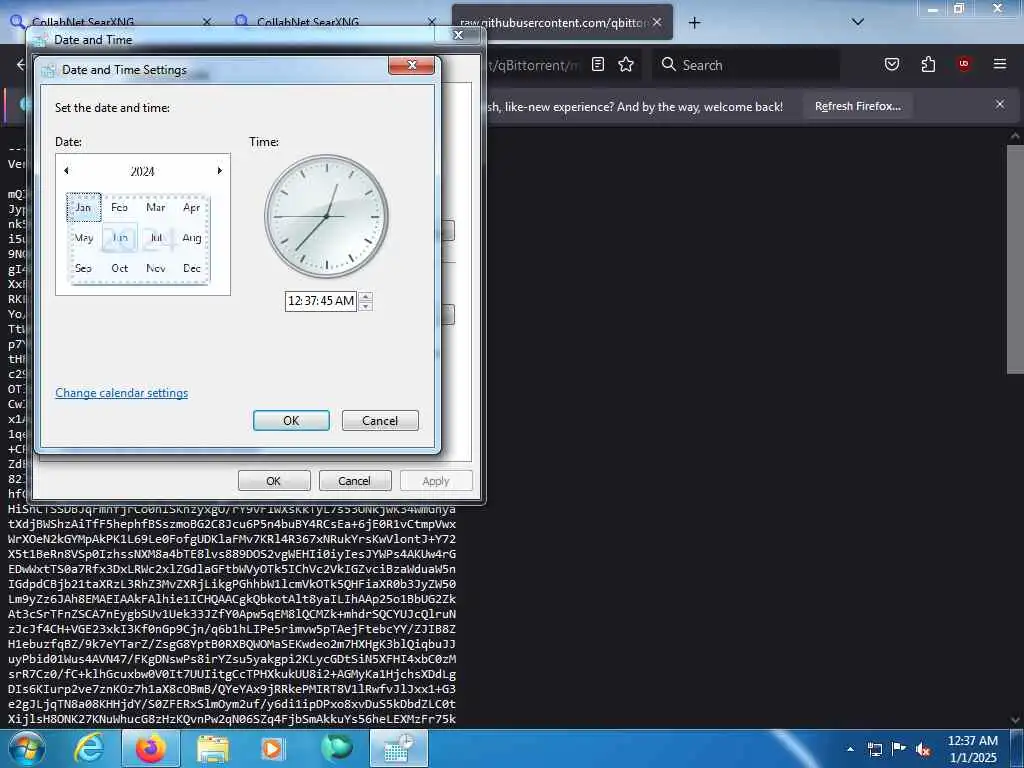
Task: Open Change calendar settings link
Action: coord(121,393)
